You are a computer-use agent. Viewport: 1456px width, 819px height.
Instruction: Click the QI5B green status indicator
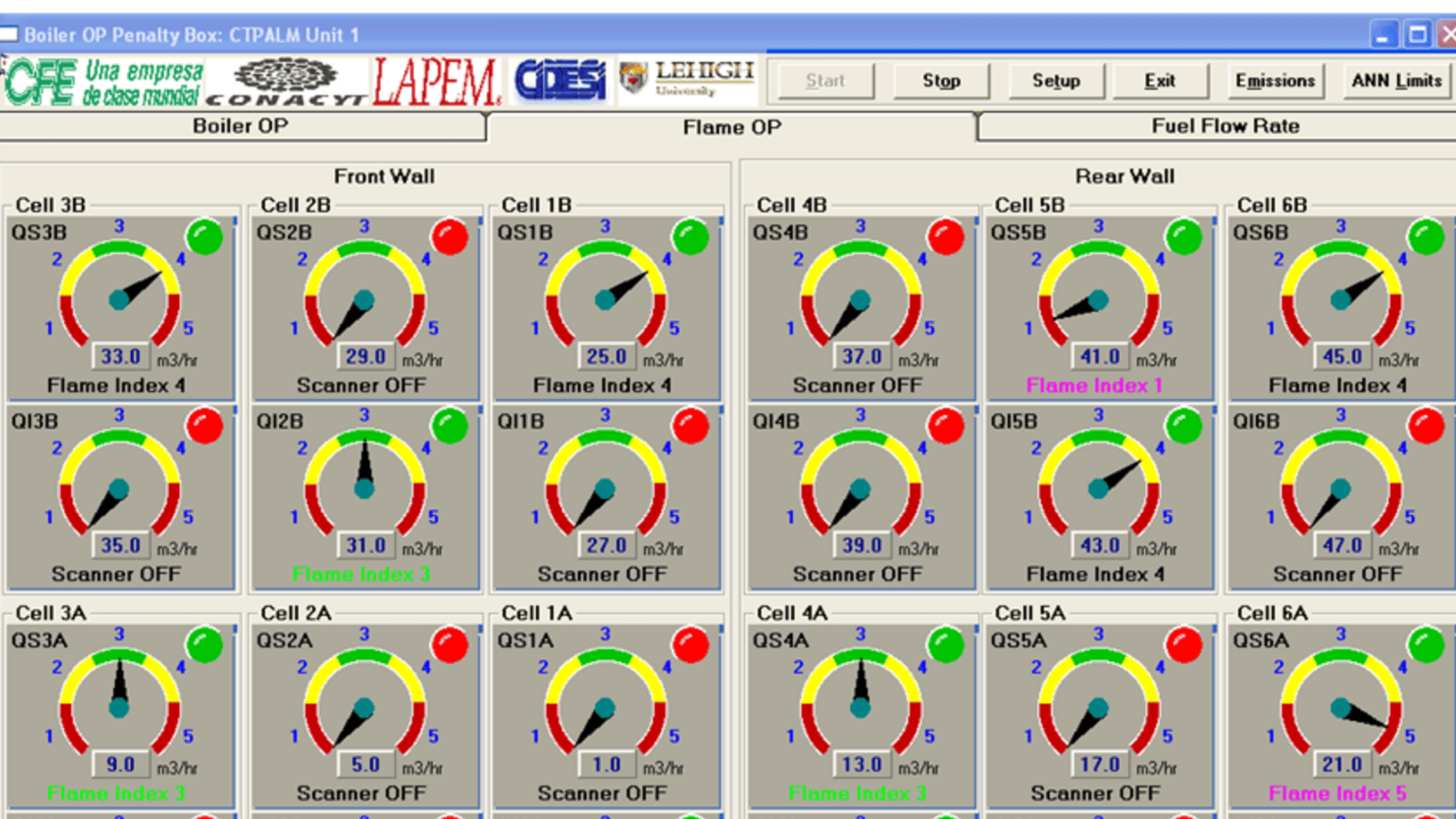pyautogui.click(x=1184, y=426)
